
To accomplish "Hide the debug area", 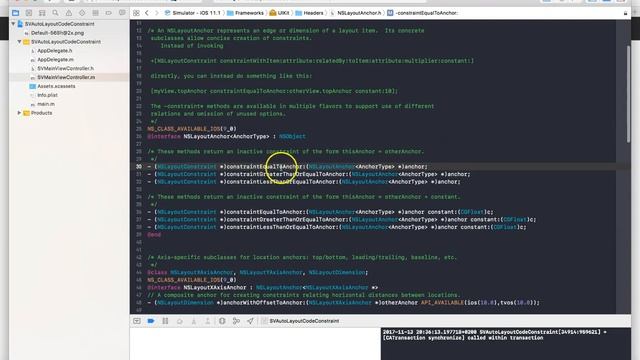I will (x=137, y=321).
